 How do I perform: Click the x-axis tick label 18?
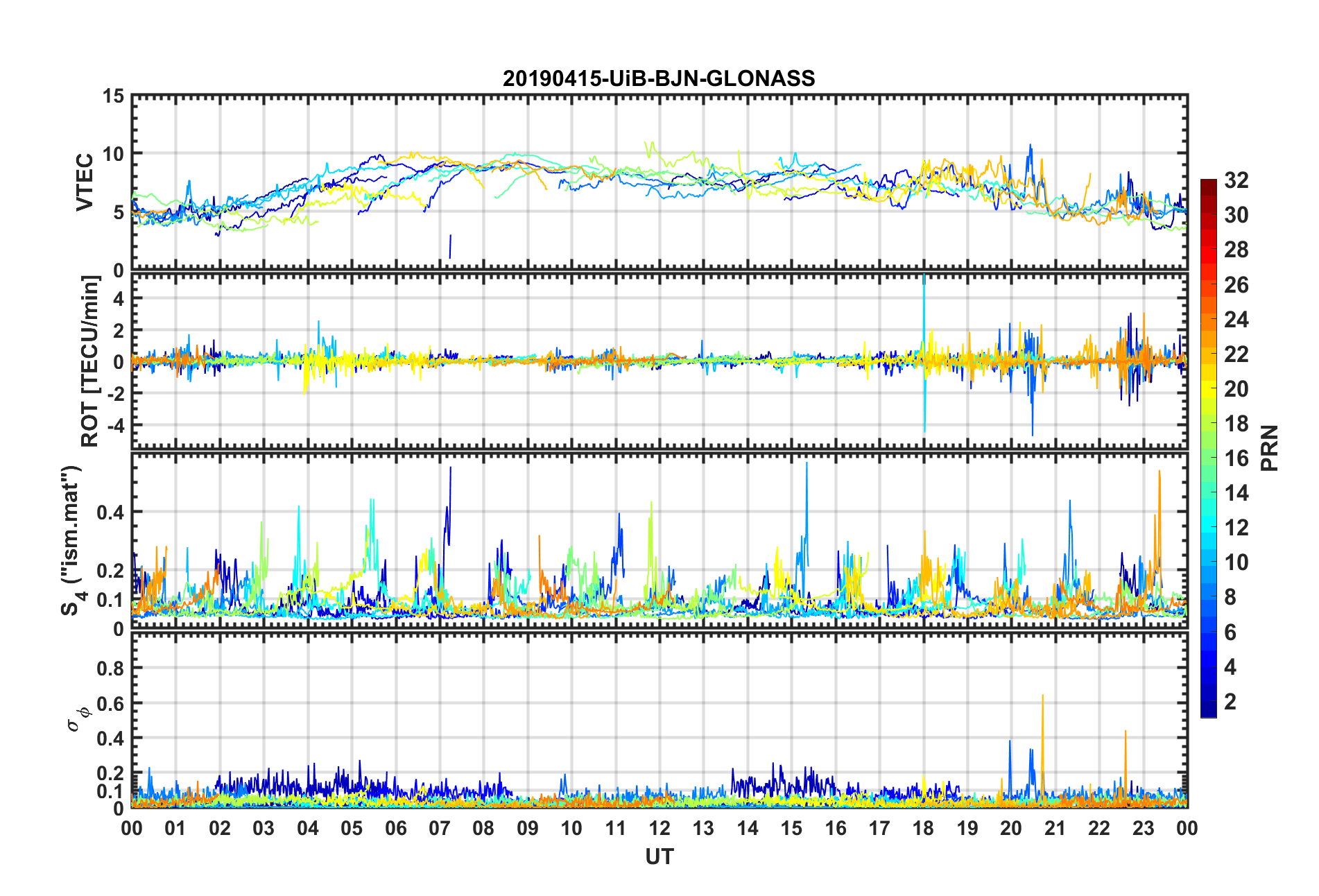pyautogui.click(x=923, y=828)
